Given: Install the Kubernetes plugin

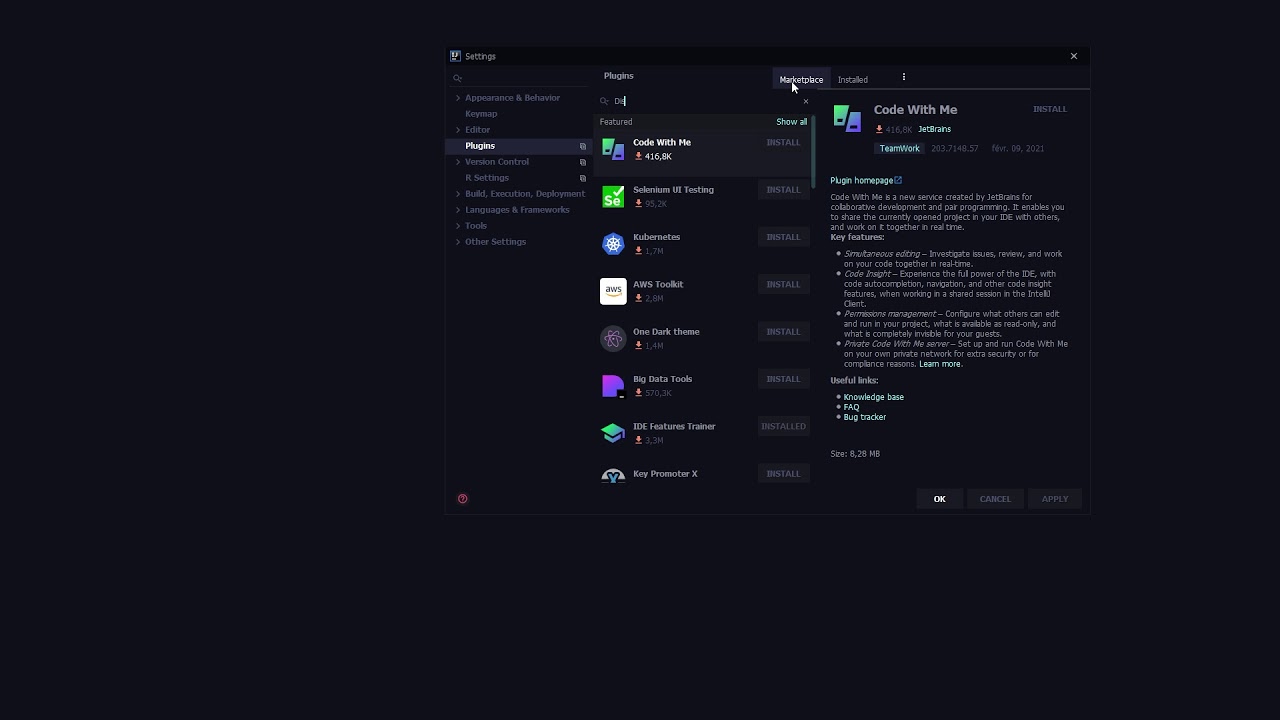Looking at the screenshot, I should coord(783,237).
